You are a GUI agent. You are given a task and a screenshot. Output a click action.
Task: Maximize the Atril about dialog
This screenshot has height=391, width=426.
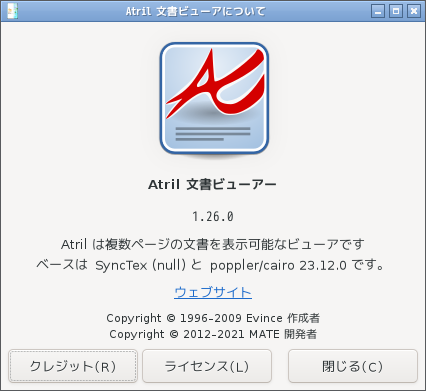point(396,11)
